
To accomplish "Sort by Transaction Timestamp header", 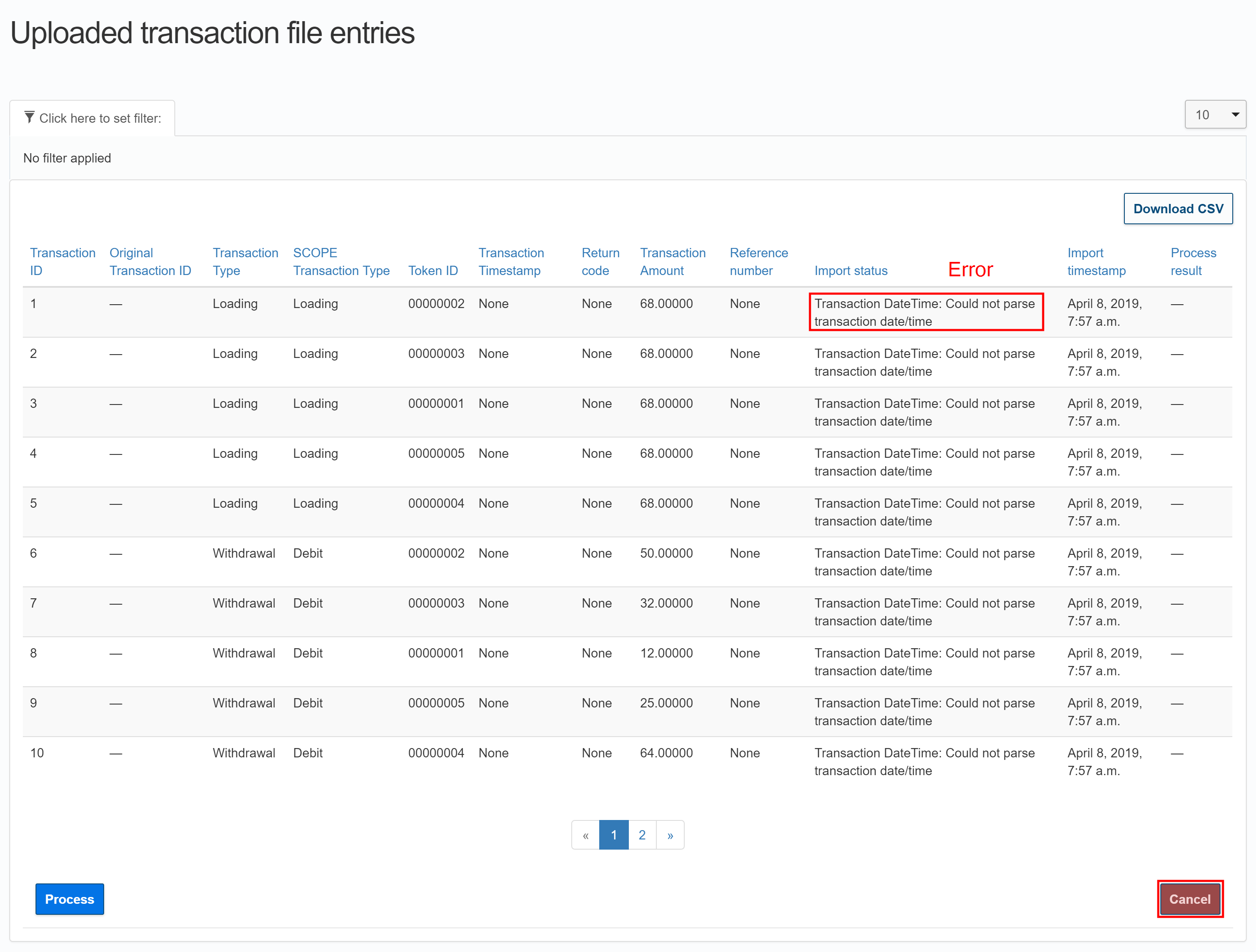I will [x=511, y=262].
